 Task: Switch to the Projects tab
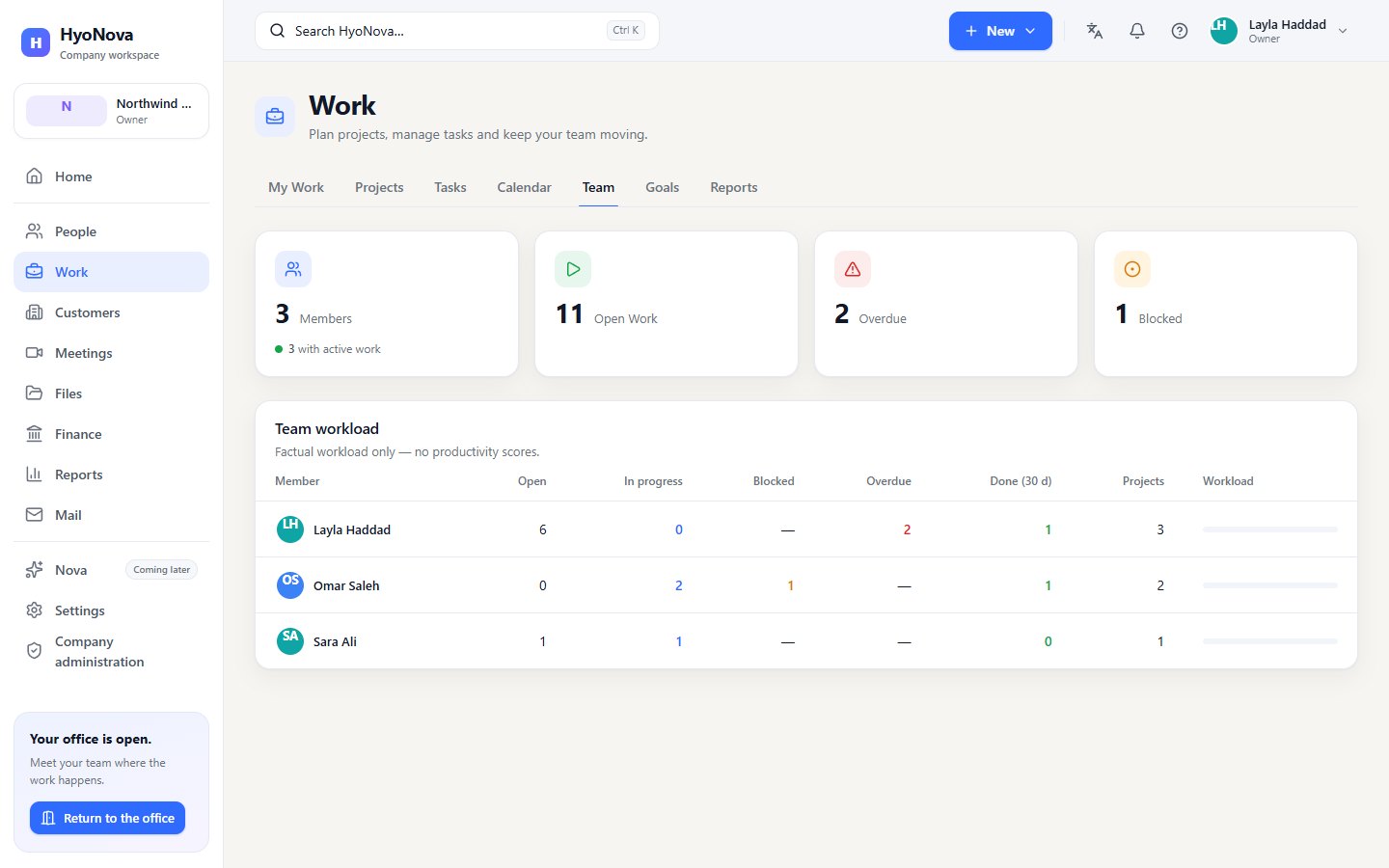379,187
